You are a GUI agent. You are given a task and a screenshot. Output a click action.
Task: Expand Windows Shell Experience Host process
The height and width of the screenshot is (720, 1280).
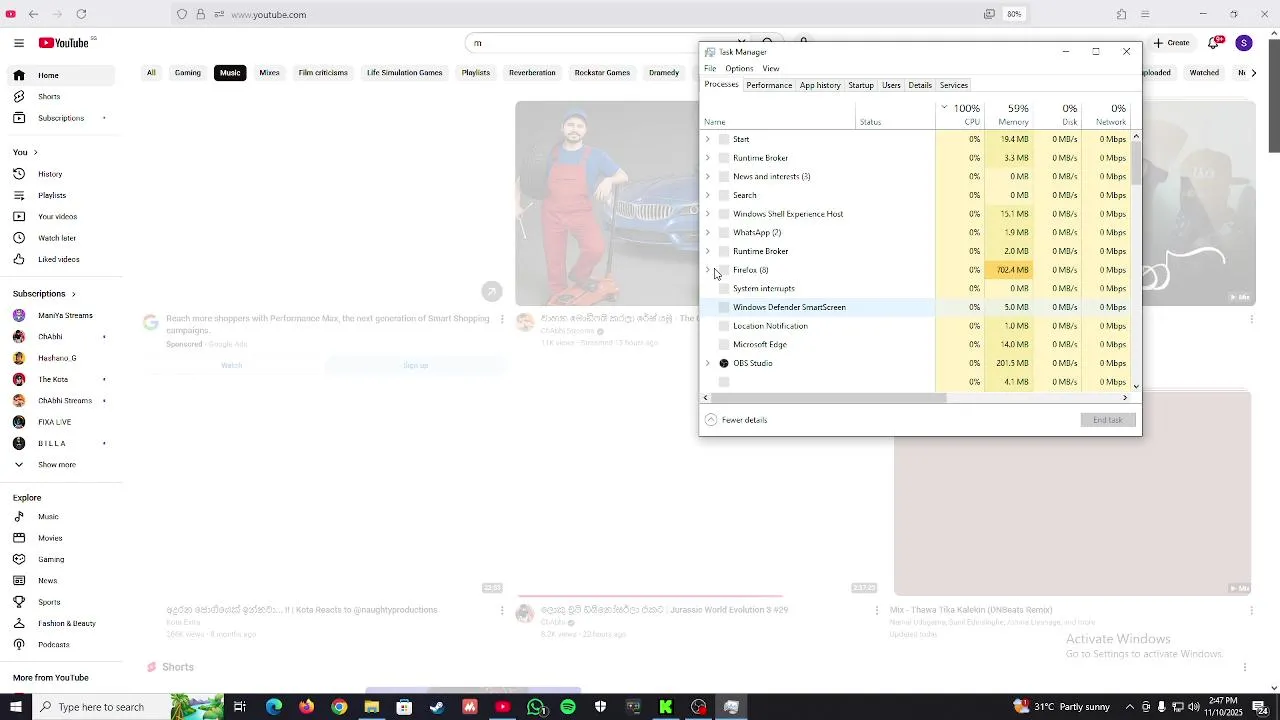click(x=708, y=214)
